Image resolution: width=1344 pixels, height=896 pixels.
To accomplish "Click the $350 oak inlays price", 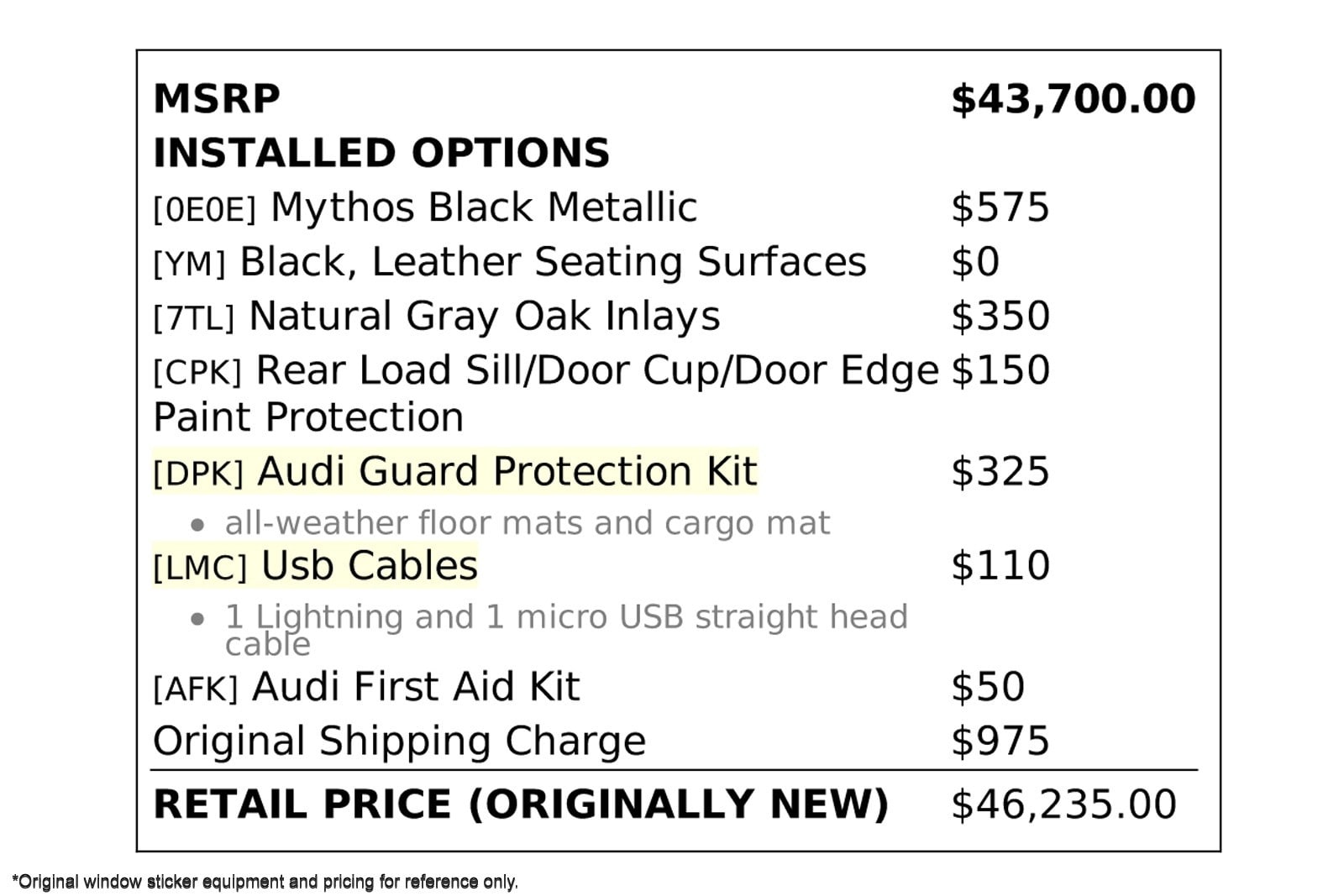I will 1000,317.
